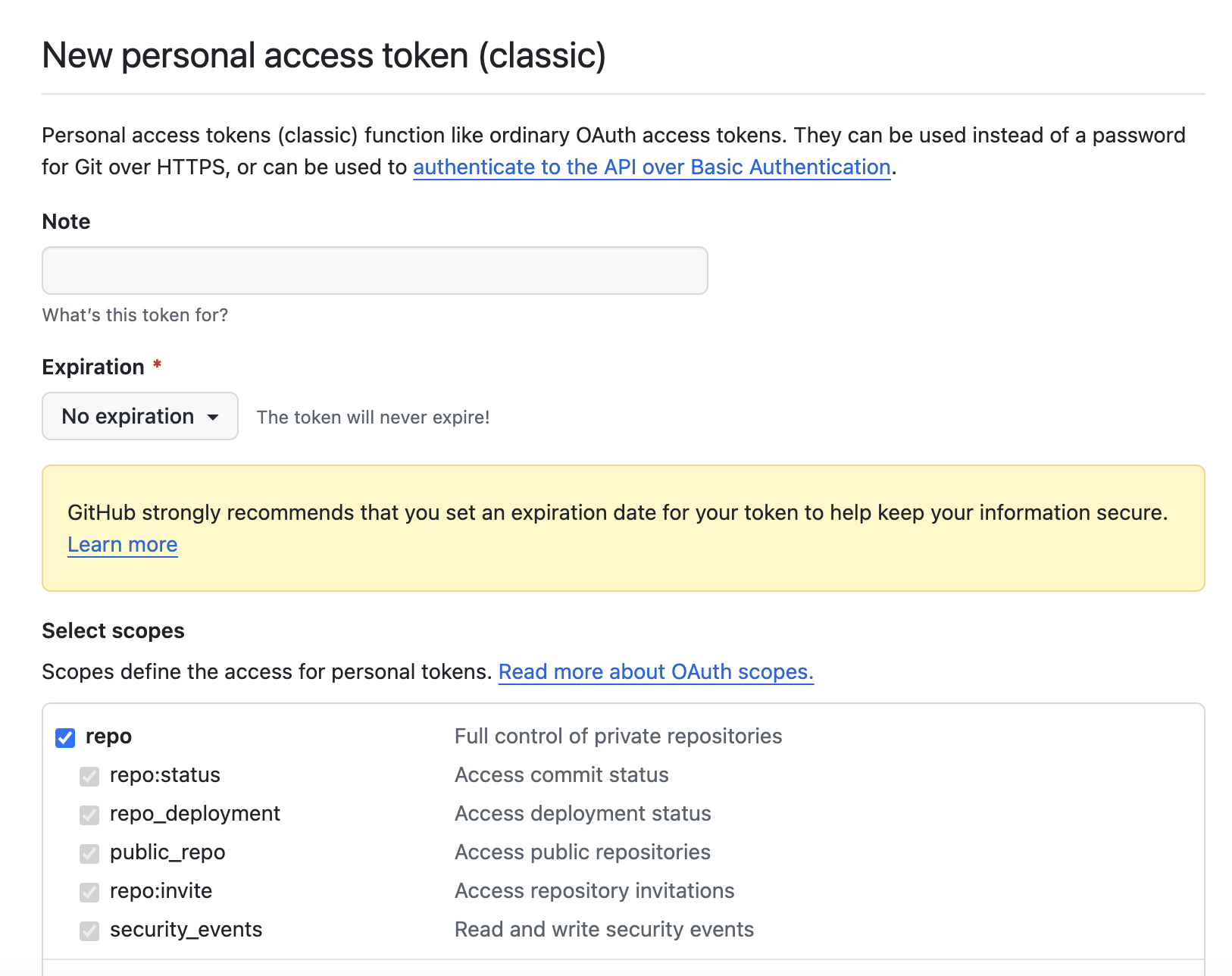The image size is (1232, 976).
Task: Open Read more about OAuth scopes link
Action: pos(655,672)
